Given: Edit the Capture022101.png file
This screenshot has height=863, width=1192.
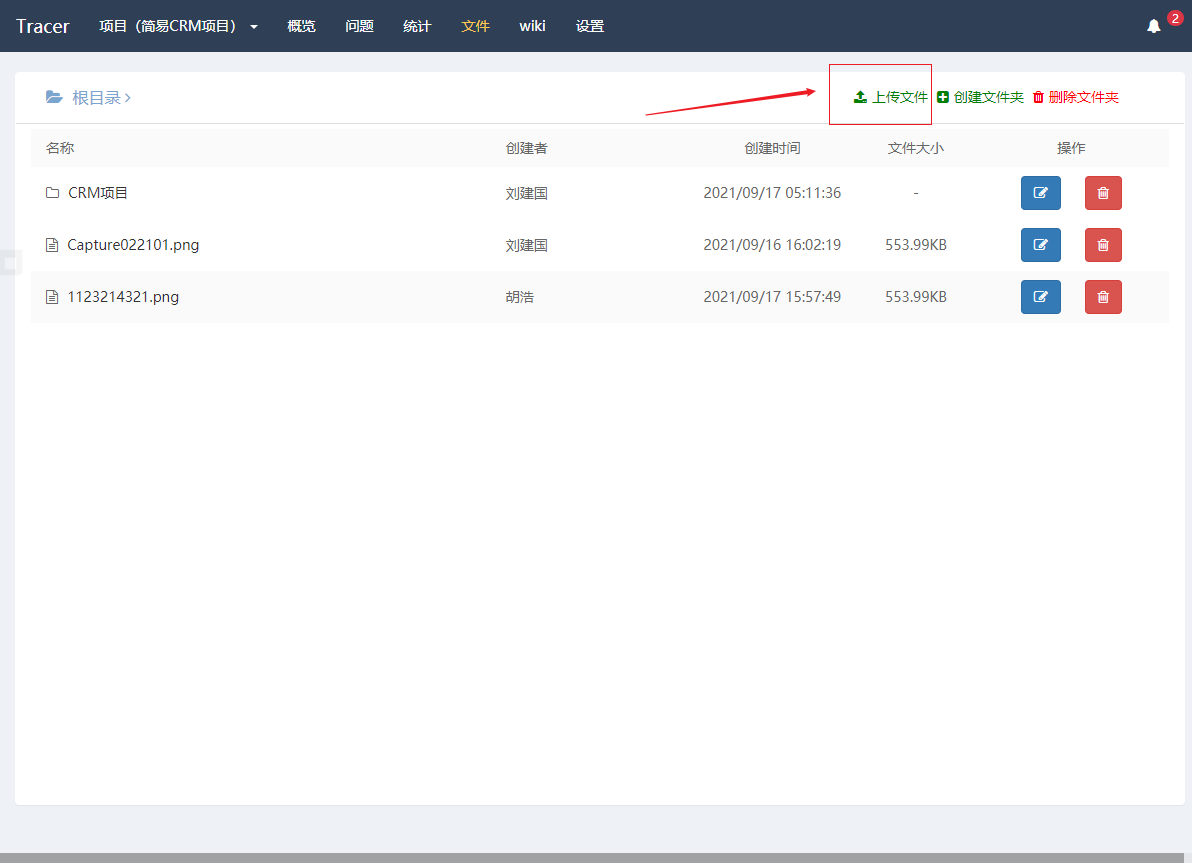Looking at the screenshot, I should (x=1040, y=245).
